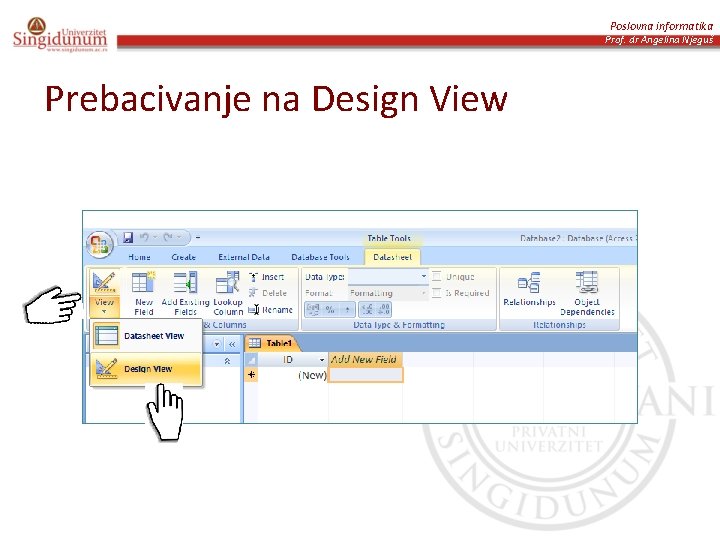Choose Datasheet View from the menu
The image size is (720, 540).
(146, 336)
